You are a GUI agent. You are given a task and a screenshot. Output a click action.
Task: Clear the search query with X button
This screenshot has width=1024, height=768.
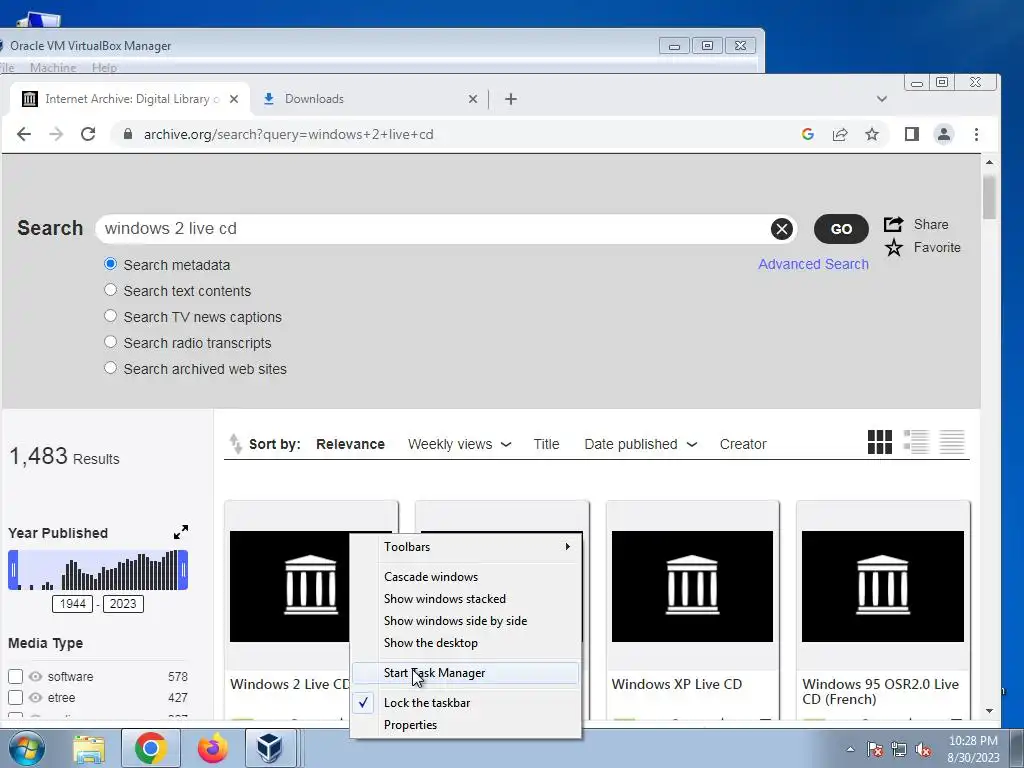[x=782, y=229]
